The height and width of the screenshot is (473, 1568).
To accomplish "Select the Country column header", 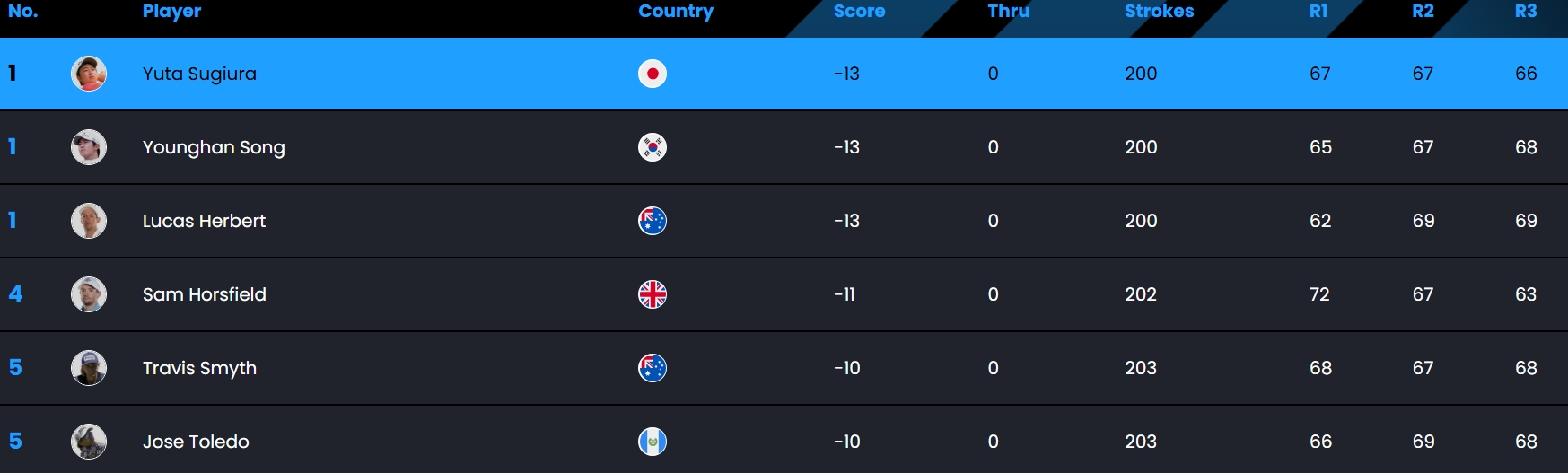I will click(x=676, y=12).
